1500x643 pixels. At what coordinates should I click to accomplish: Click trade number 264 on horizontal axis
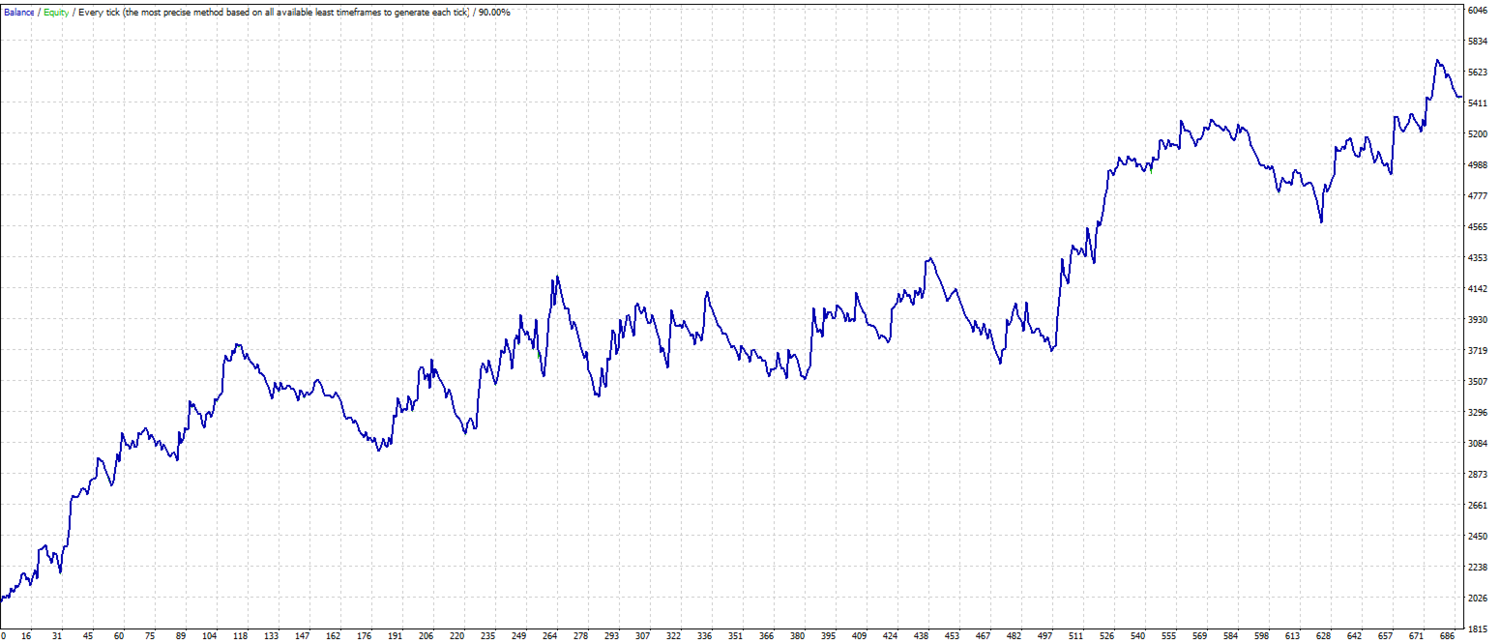[x=549, y=636]
